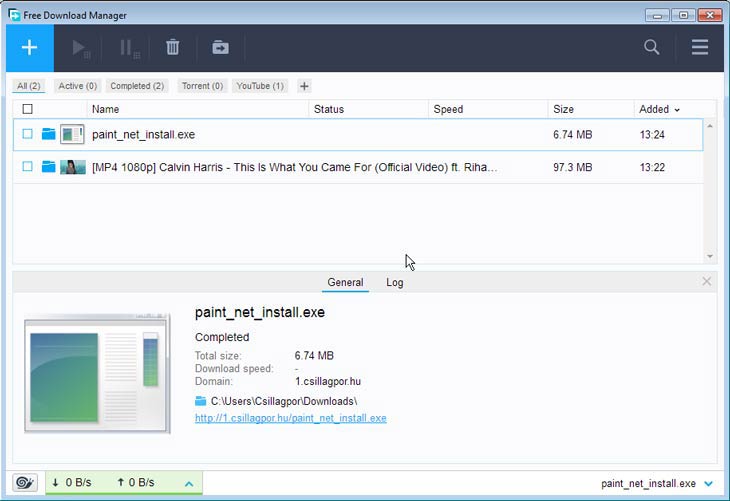Image resolution: width=730 pixels, height=501 pixels.
Task: Start downloads with the play icon
Action: (x=81, y=48)
